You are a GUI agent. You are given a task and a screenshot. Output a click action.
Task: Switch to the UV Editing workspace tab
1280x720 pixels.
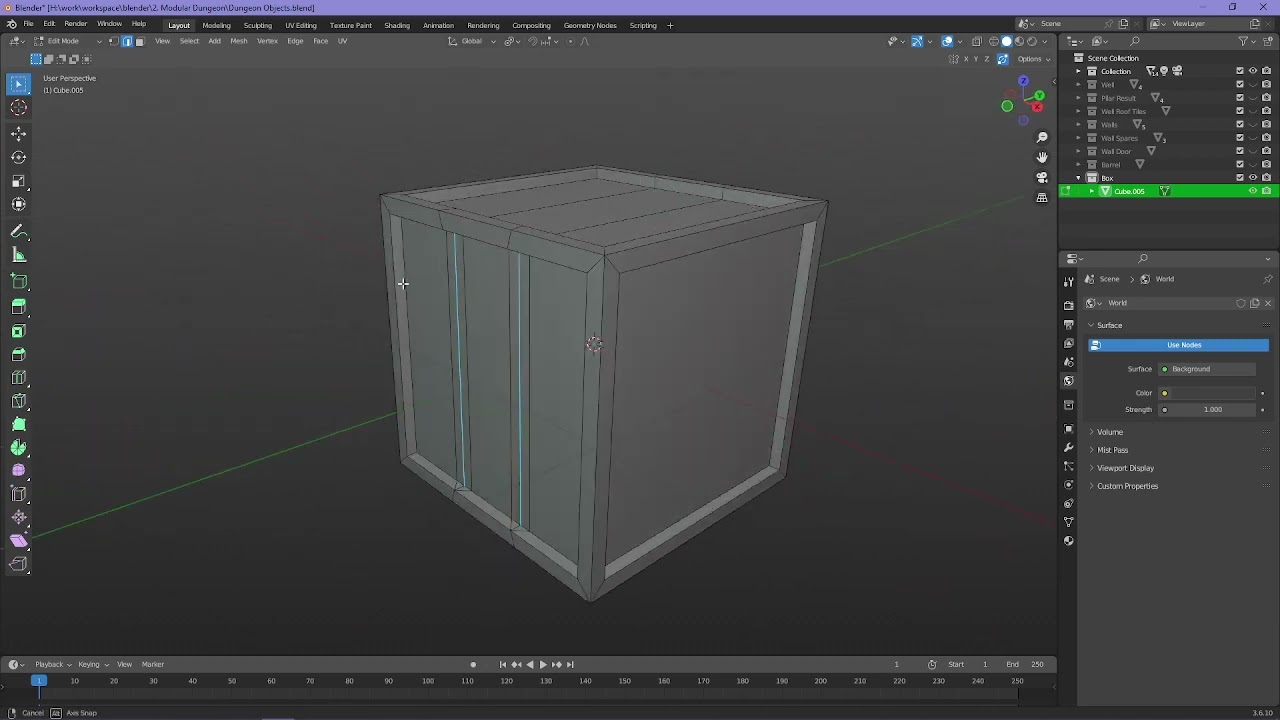coord(300,25)
